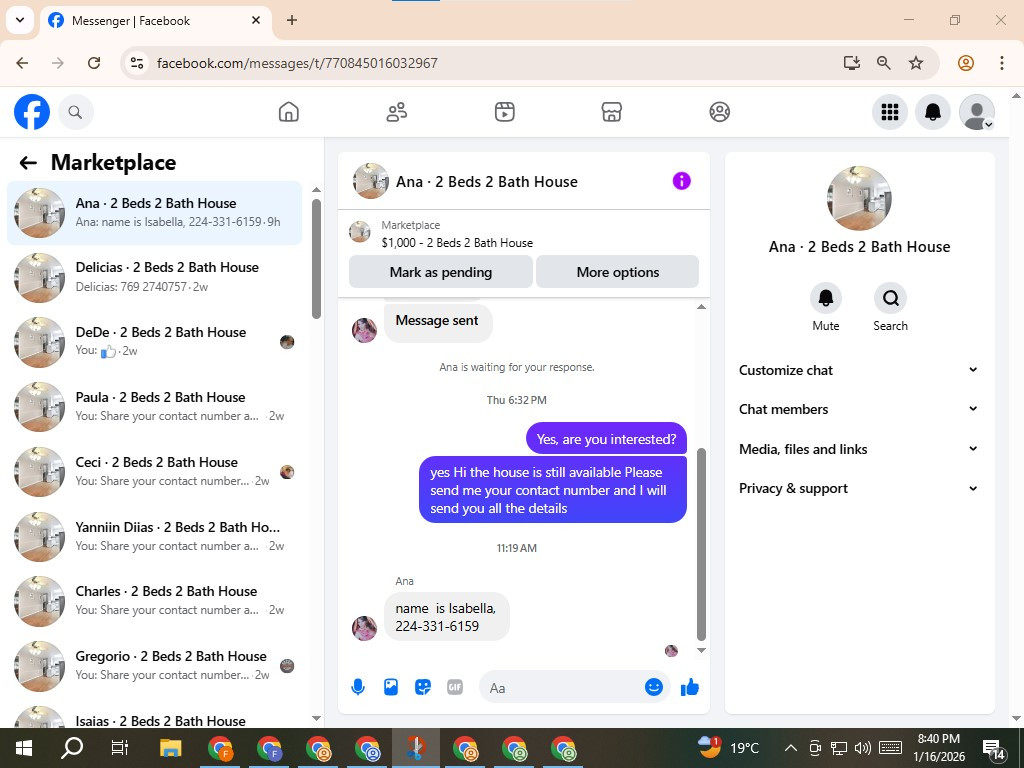Open Yanniin Diias chat

coord(155,536)
